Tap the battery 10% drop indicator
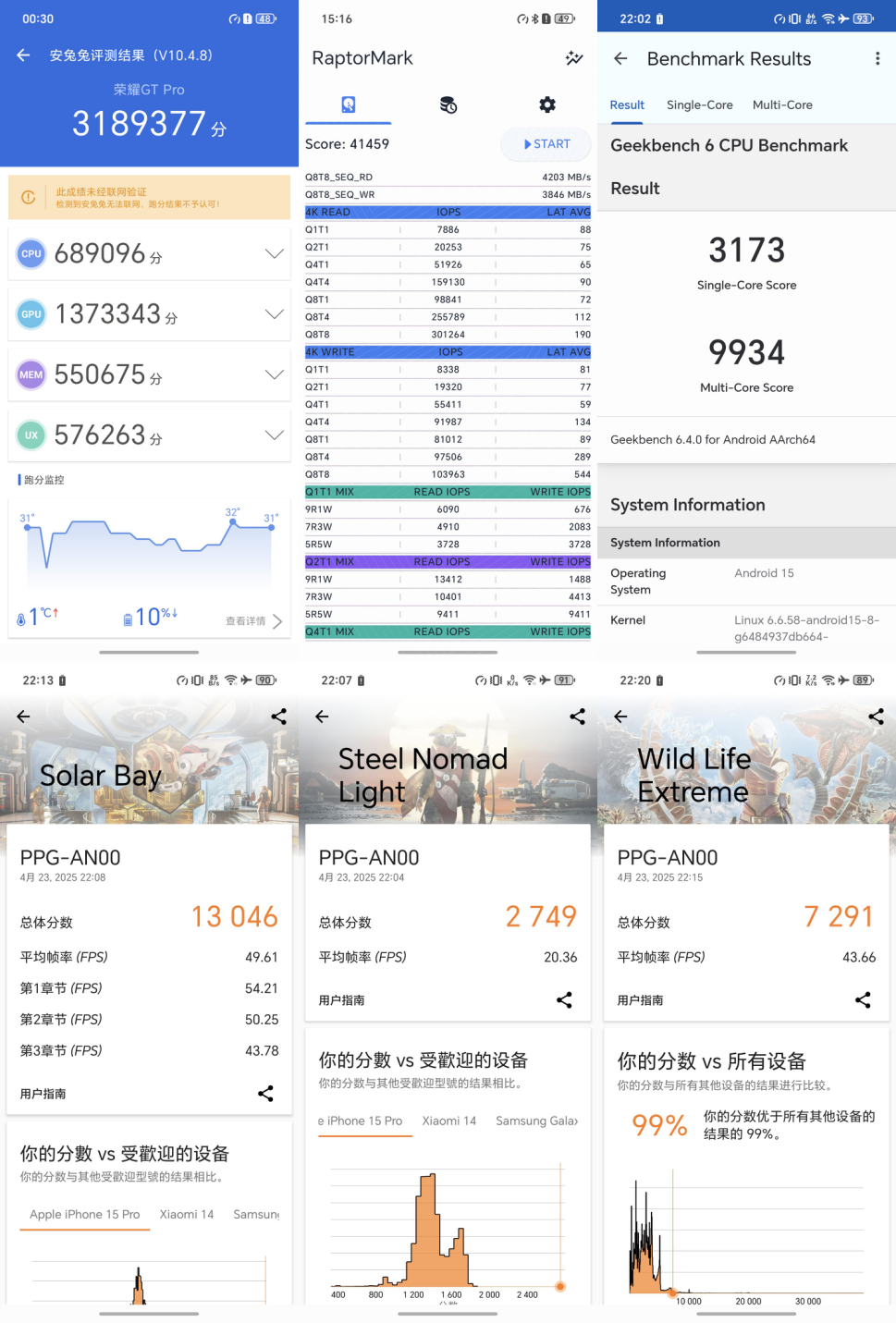896x1323 pixels. [151, 617]
